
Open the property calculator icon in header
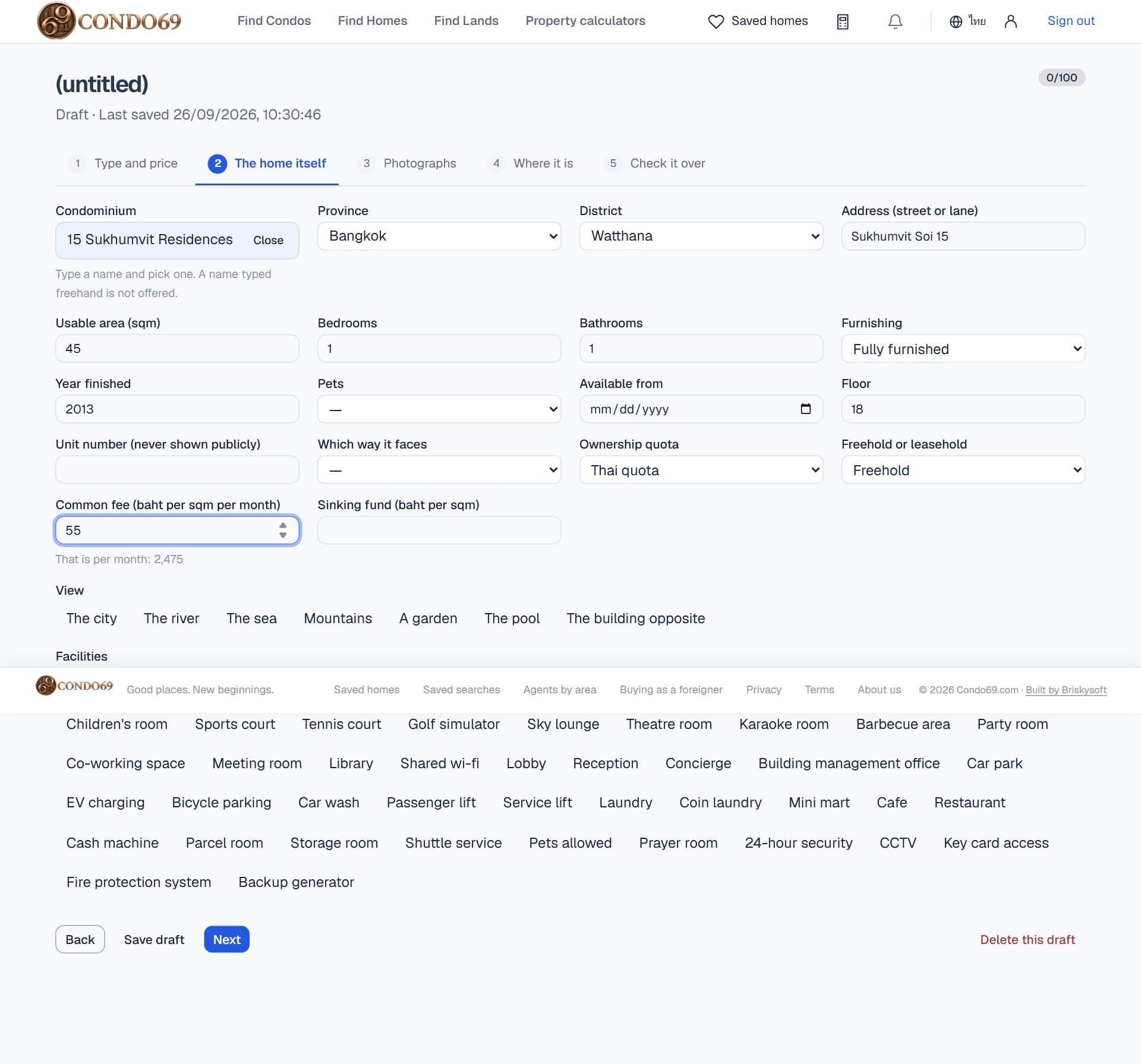coord(842,21)
